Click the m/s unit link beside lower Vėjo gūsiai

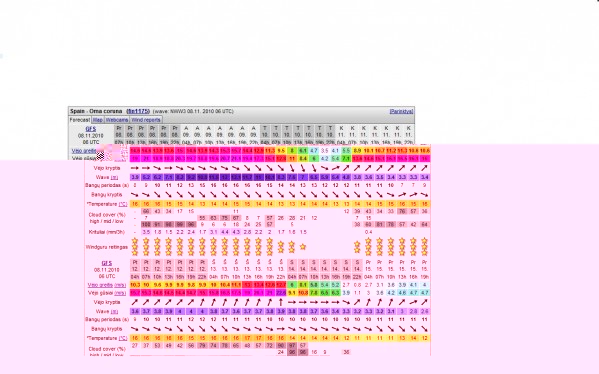pyautogui.click(x=120, y=293)
